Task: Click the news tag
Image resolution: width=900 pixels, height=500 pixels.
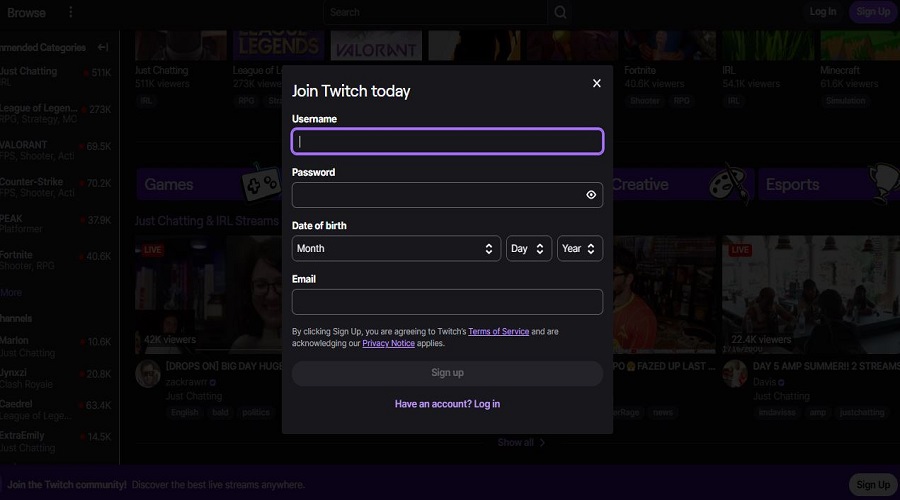Action: [x=662, y=412]
